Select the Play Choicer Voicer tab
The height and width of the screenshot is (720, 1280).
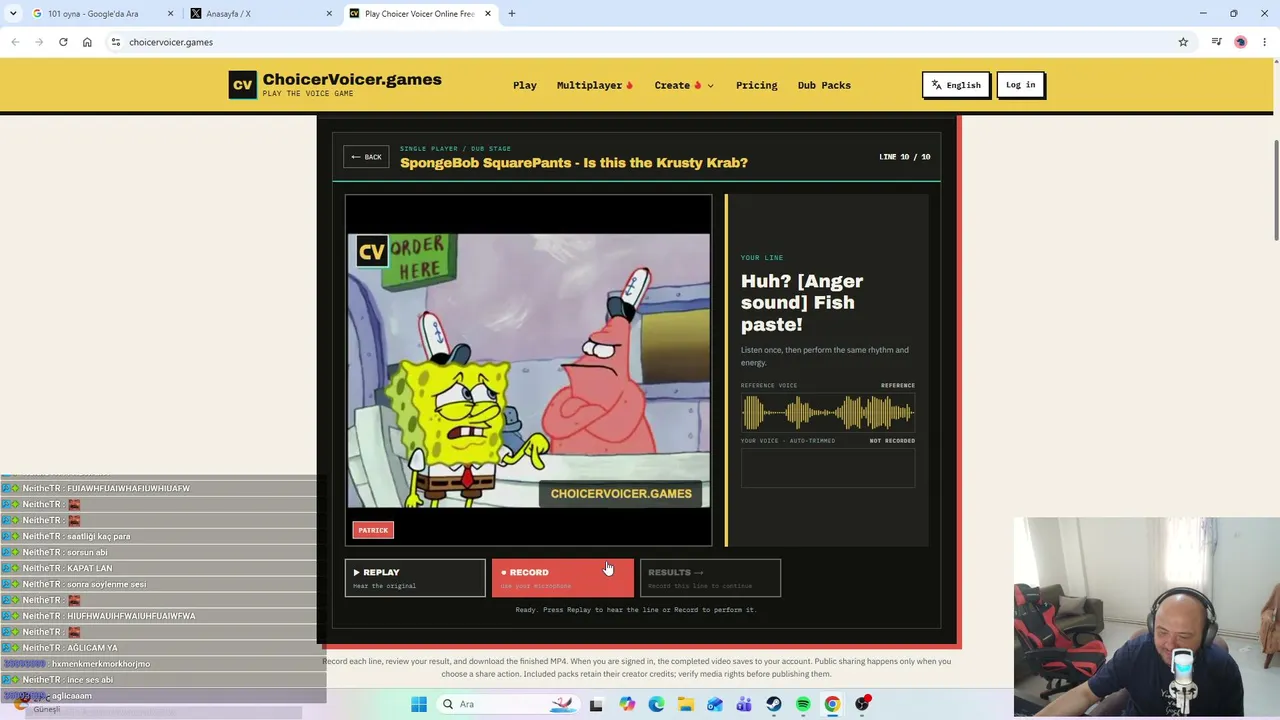[x=419, y=14]
